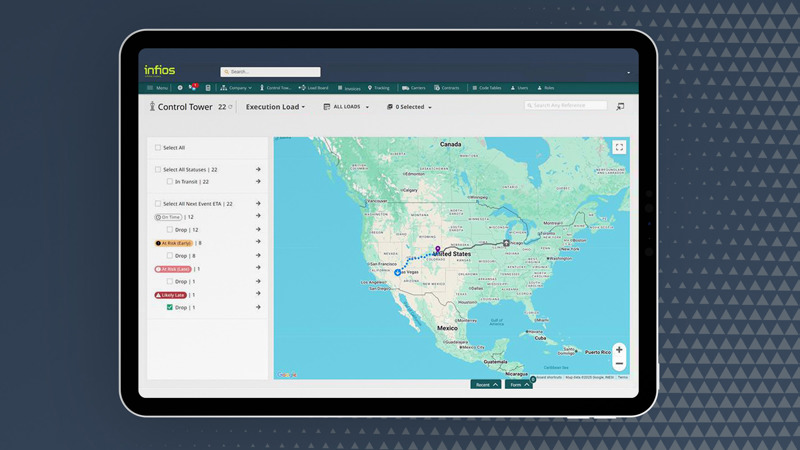800x450 pixels.
Task: Expand the Recent panel button
Action: point(486,384)
